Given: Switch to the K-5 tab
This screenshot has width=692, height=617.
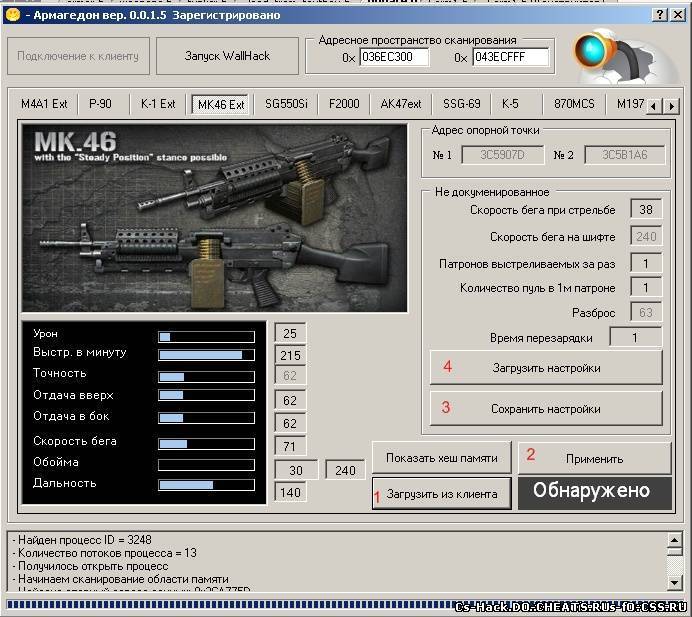Looking at the screenshot, I should tap(510, 104).
